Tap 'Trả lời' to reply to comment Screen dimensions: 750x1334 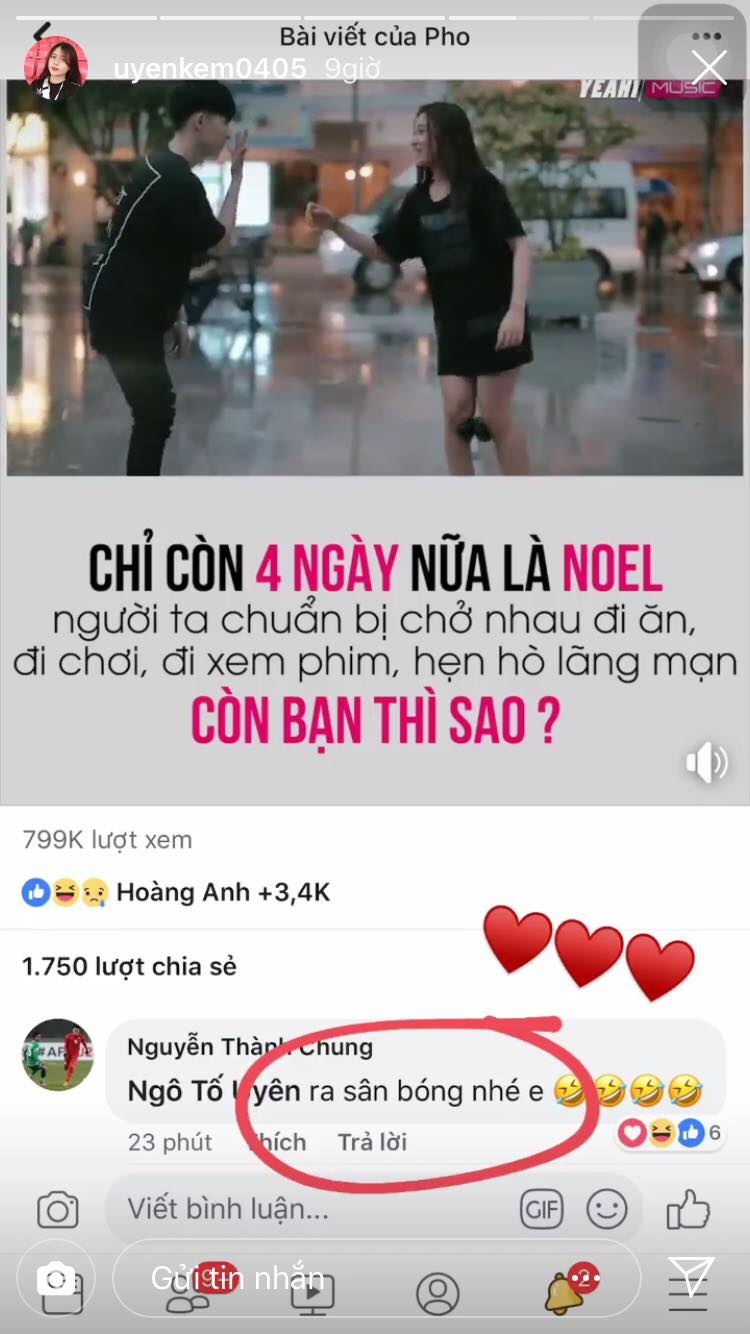372,1142
